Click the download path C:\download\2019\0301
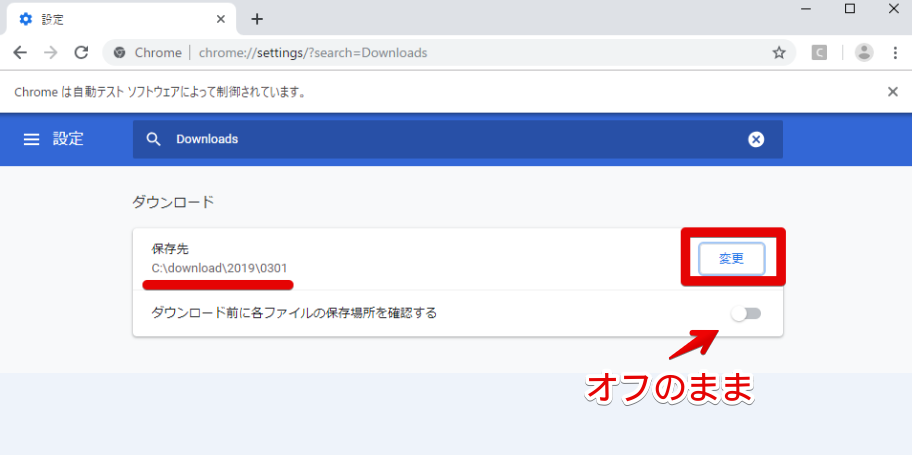 pyautogui.click(x=219, y=268)
